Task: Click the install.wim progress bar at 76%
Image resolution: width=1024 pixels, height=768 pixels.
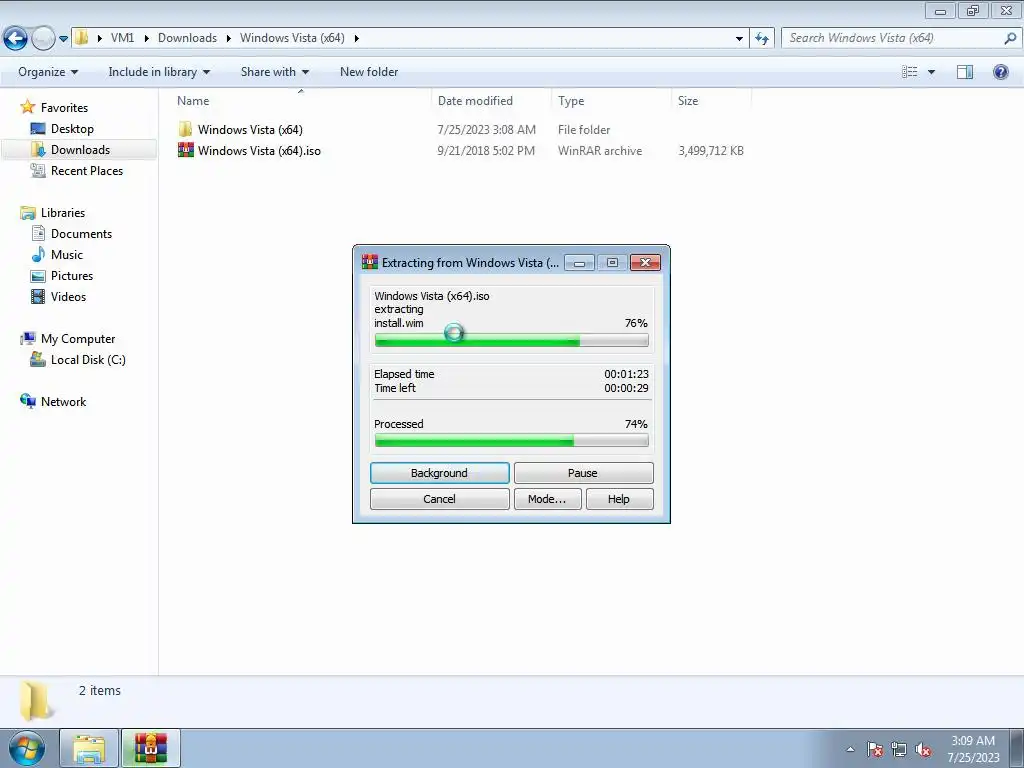Action: [x=511, y=340]
